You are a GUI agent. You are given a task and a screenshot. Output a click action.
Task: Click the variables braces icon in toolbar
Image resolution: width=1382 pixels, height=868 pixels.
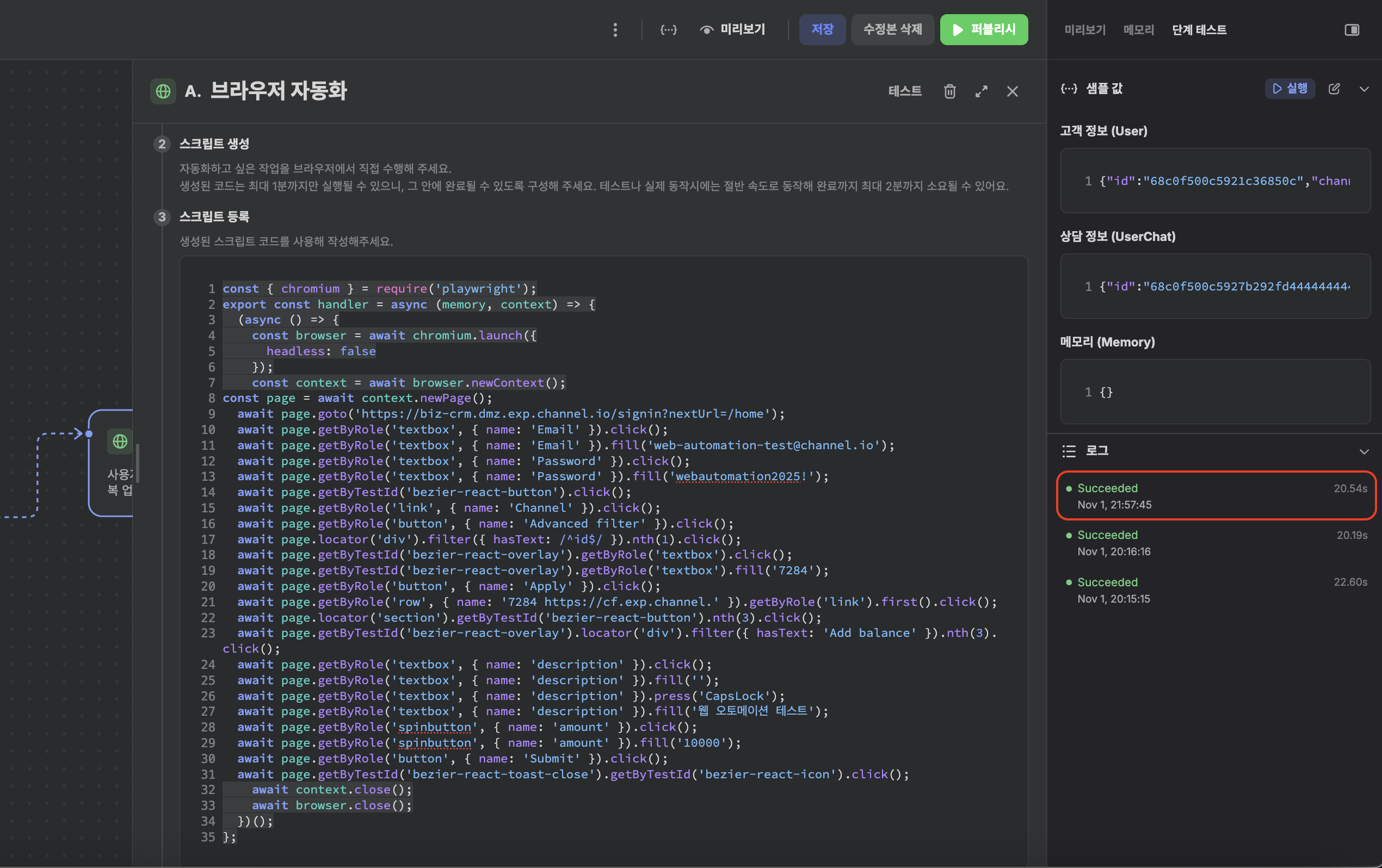tap(668, 30)
